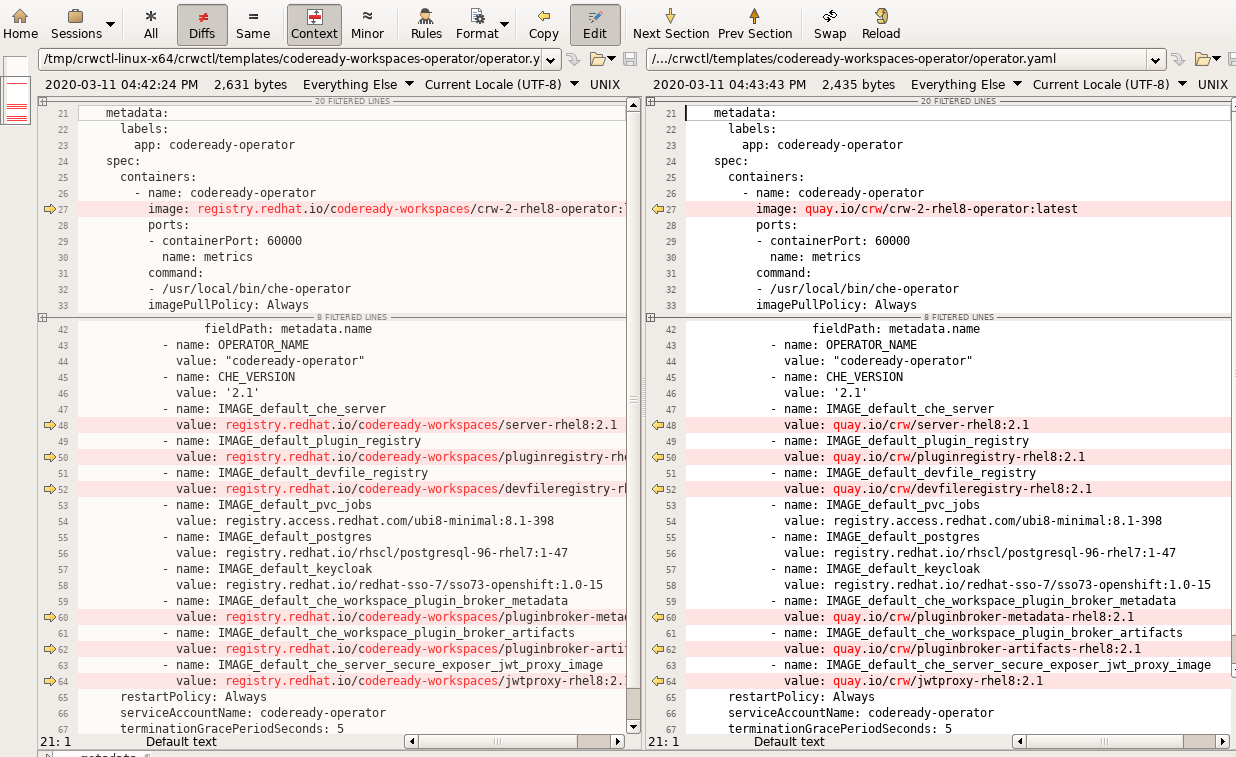The image size is (1236, 757).
Task: Open the Sessions toolbar button
Action: [76, 24]
